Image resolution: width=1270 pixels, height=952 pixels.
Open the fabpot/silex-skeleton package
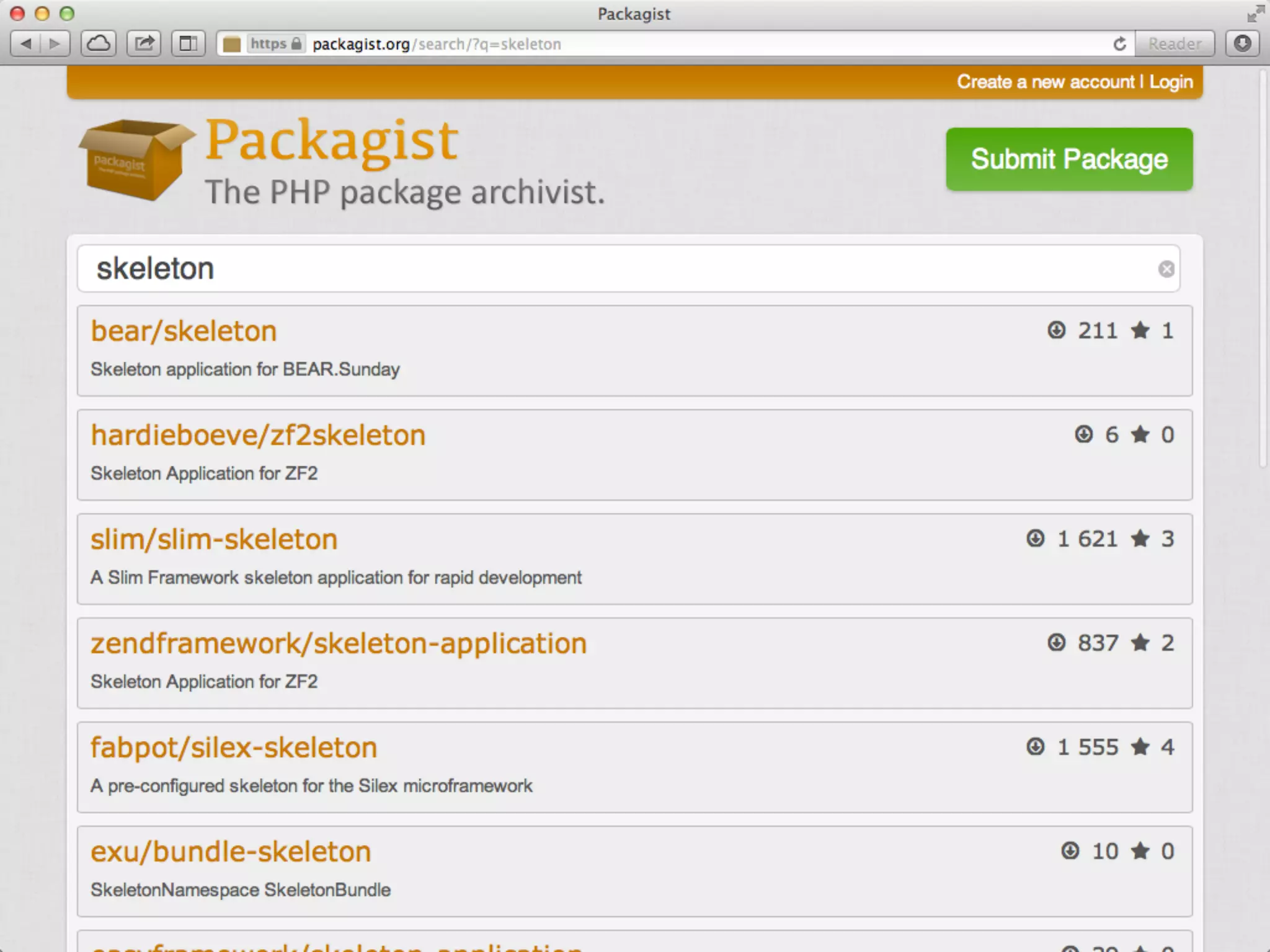pos(234,747)
